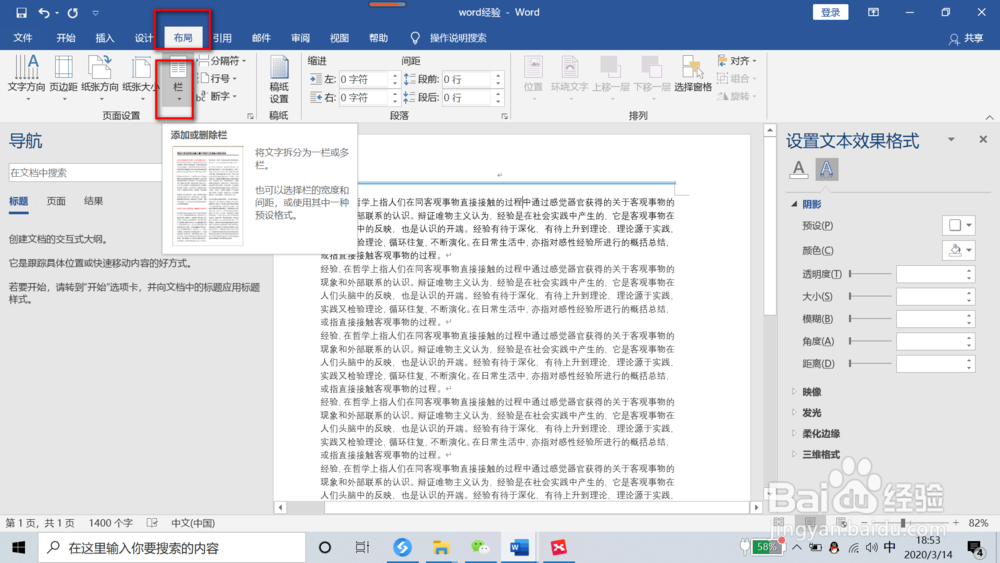Screen dimensions: 1000x563
Task: Open the 稿纸设置 manuscript paper settings
Action: click(279, 80)
